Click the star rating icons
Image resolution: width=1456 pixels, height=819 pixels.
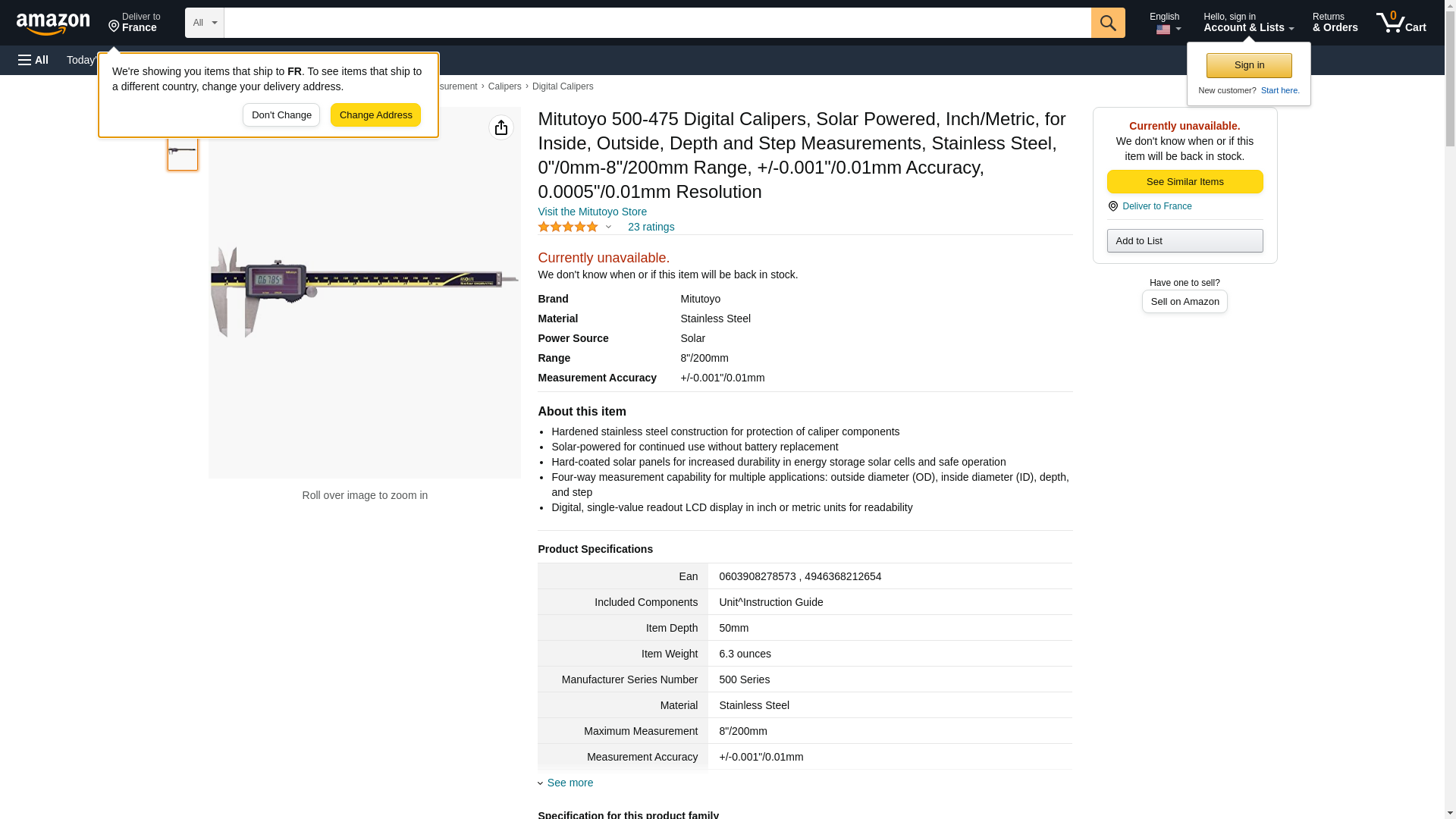pos(567,227)
